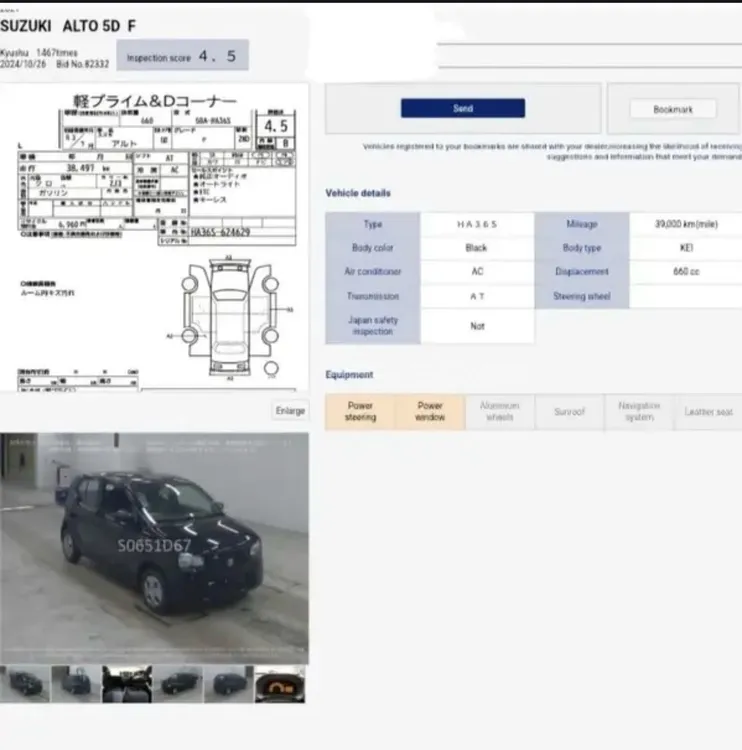742x750 pixels.
Task: Click the Inspection score 4.5 badge
Action: [182, 55]
